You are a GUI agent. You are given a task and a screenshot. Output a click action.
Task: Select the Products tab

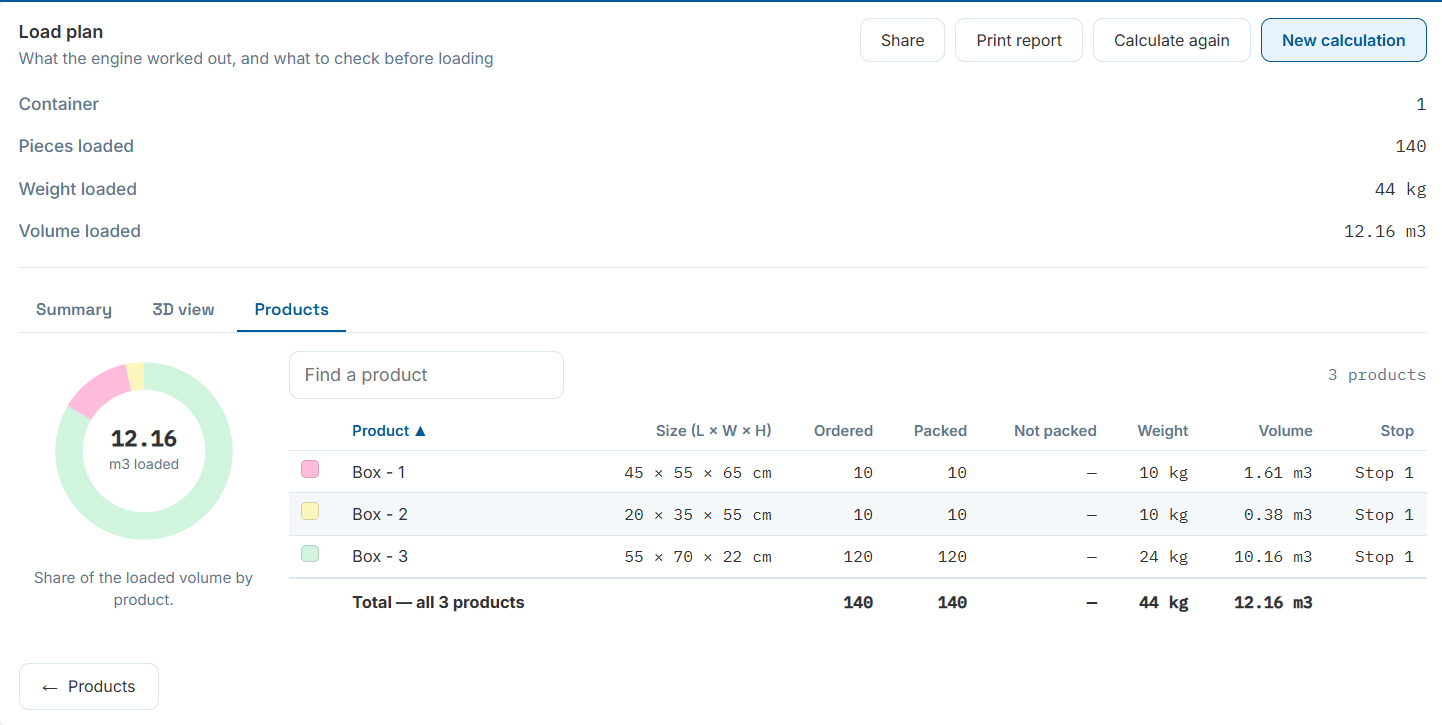pyautogui.click(x=291, y=310)
